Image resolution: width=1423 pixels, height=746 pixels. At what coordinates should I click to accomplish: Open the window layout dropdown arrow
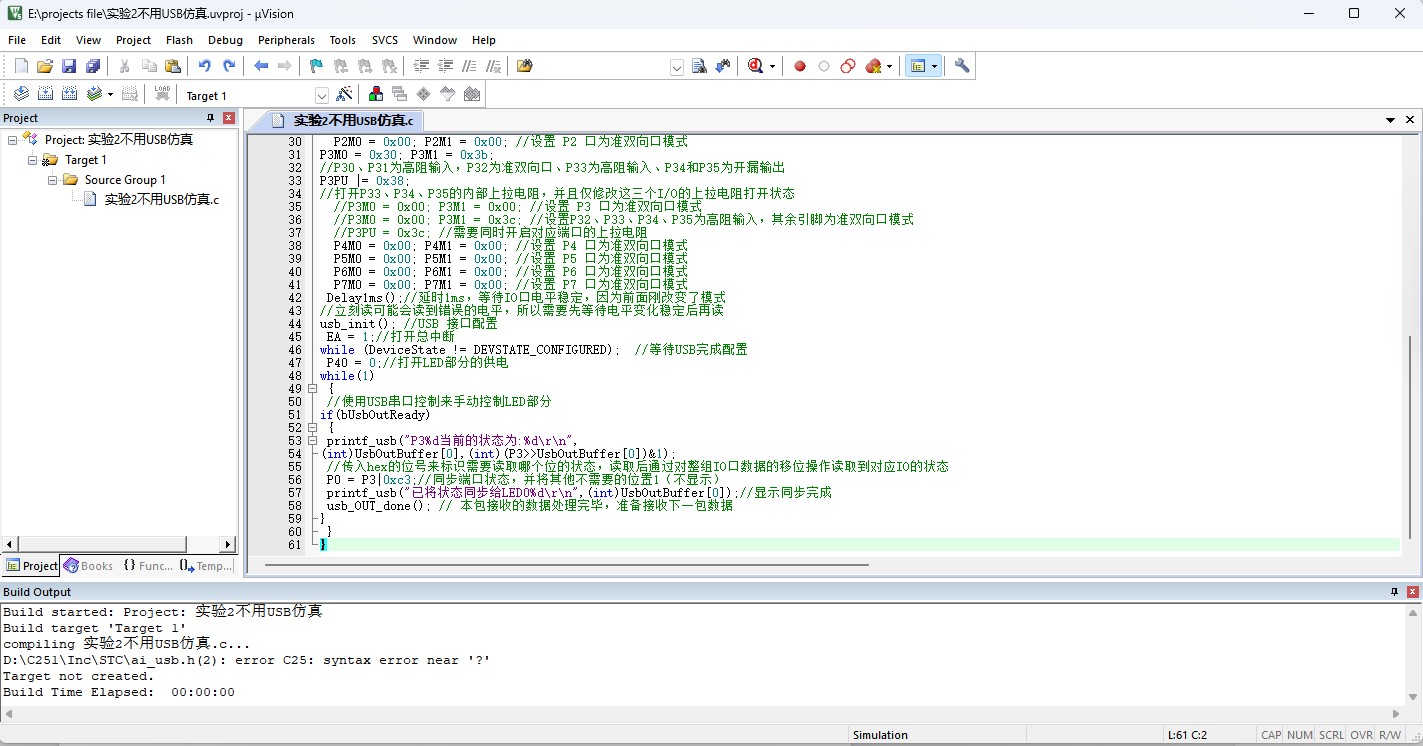point(934,67)
